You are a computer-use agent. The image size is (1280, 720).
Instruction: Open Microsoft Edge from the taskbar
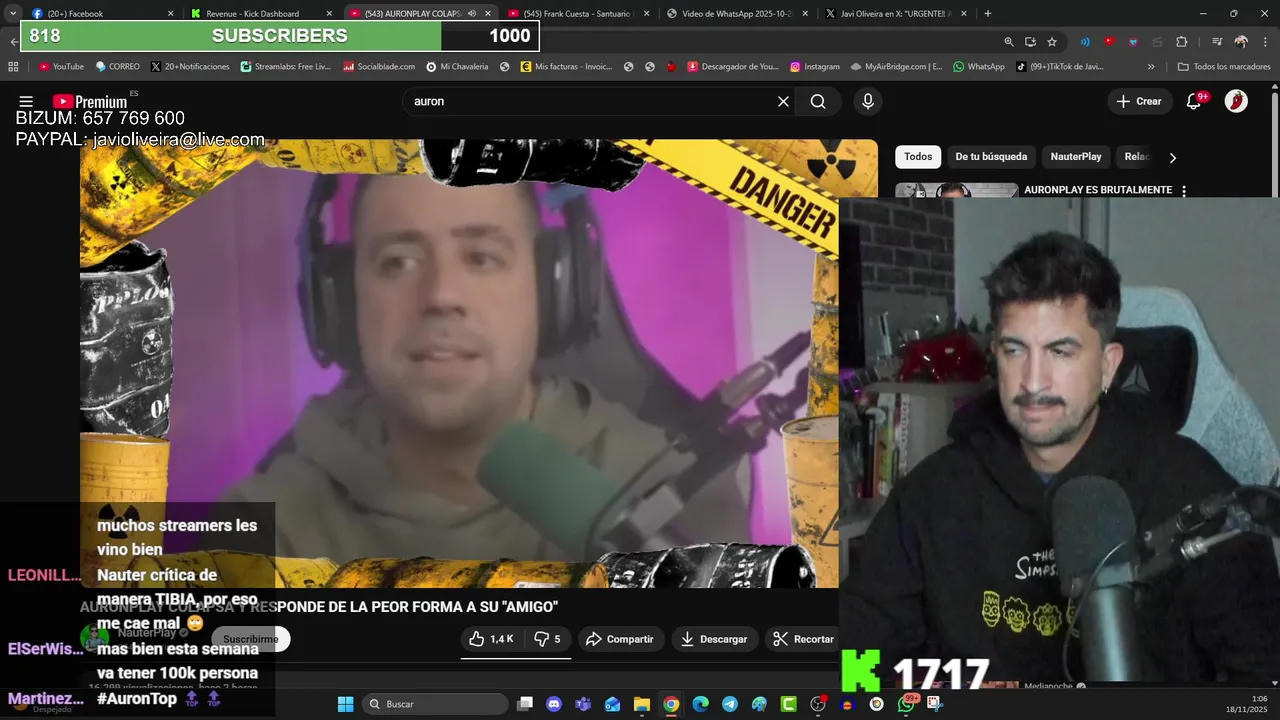coord(700,704)
